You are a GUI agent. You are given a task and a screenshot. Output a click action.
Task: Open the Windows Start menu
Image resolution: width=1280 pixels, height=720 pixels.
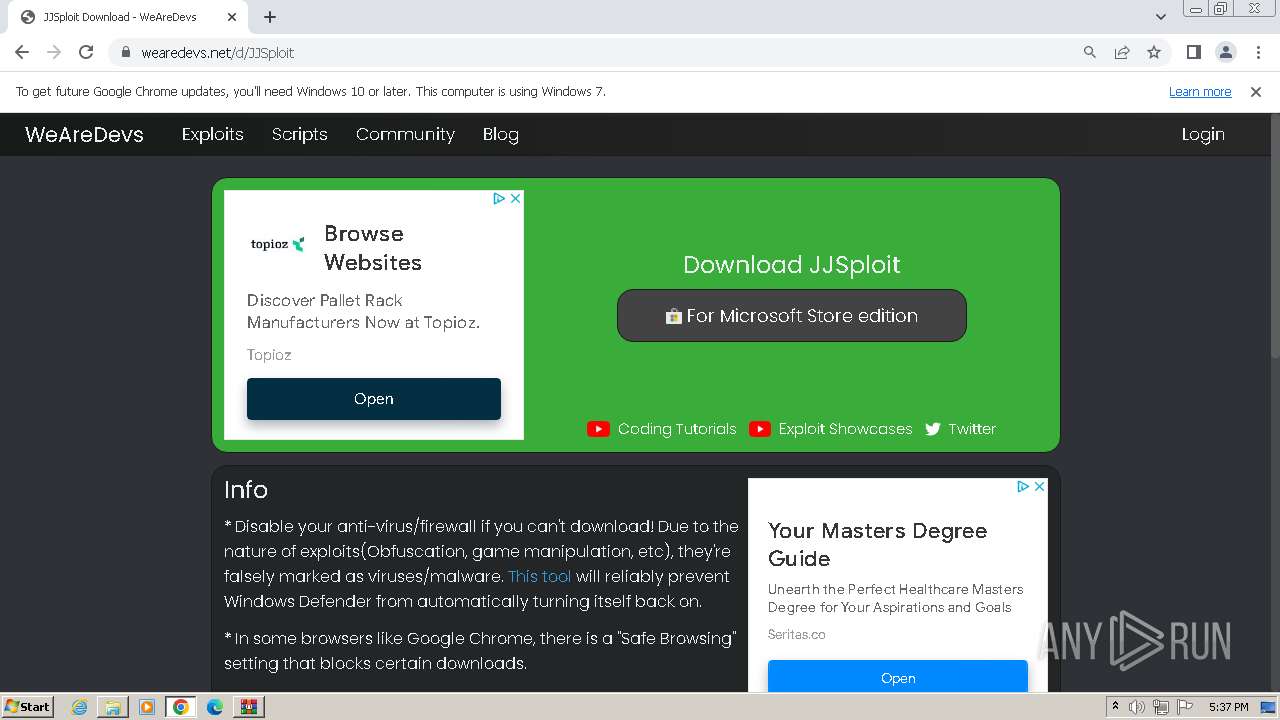(x=28, y=706)
